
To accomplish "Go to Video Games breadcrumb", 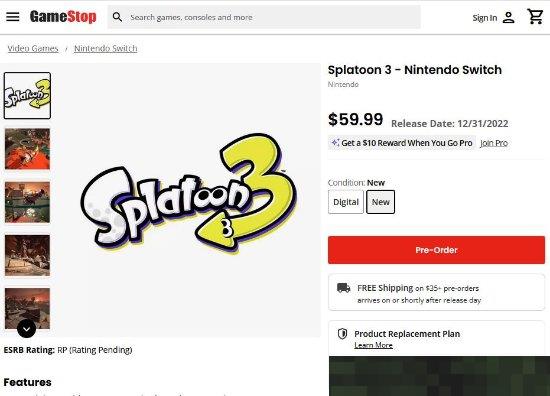I will [x=33, y=48].
